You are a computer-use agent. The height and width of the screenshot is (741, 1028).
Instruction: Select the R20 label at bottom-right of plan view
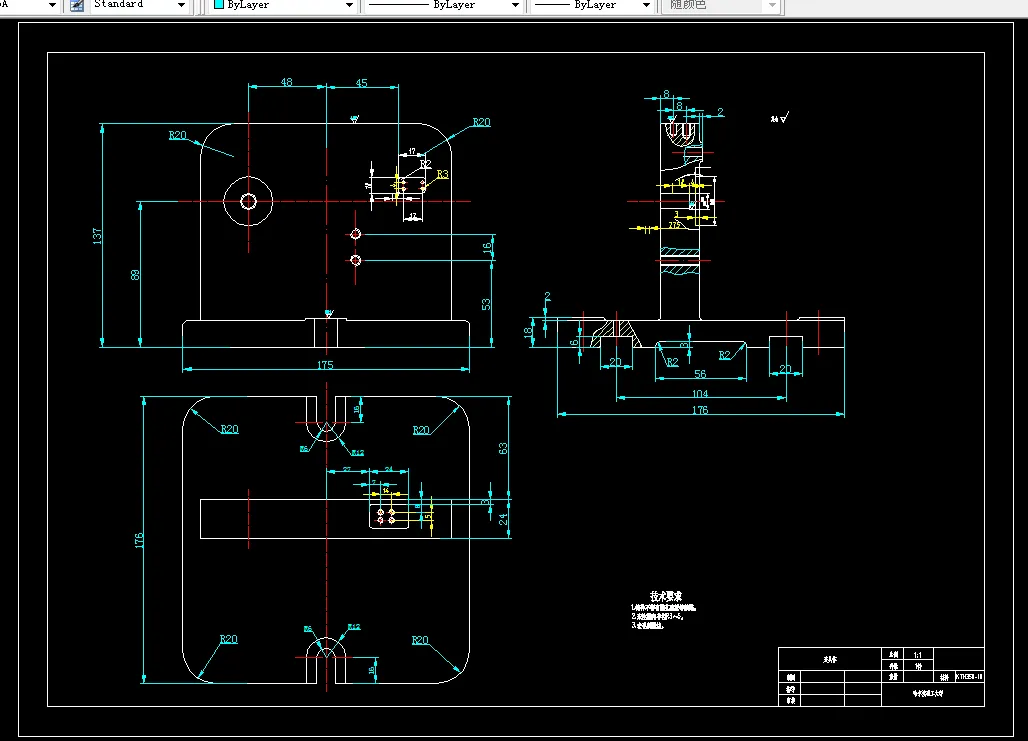pyautogui.click(x=420, y=640)
